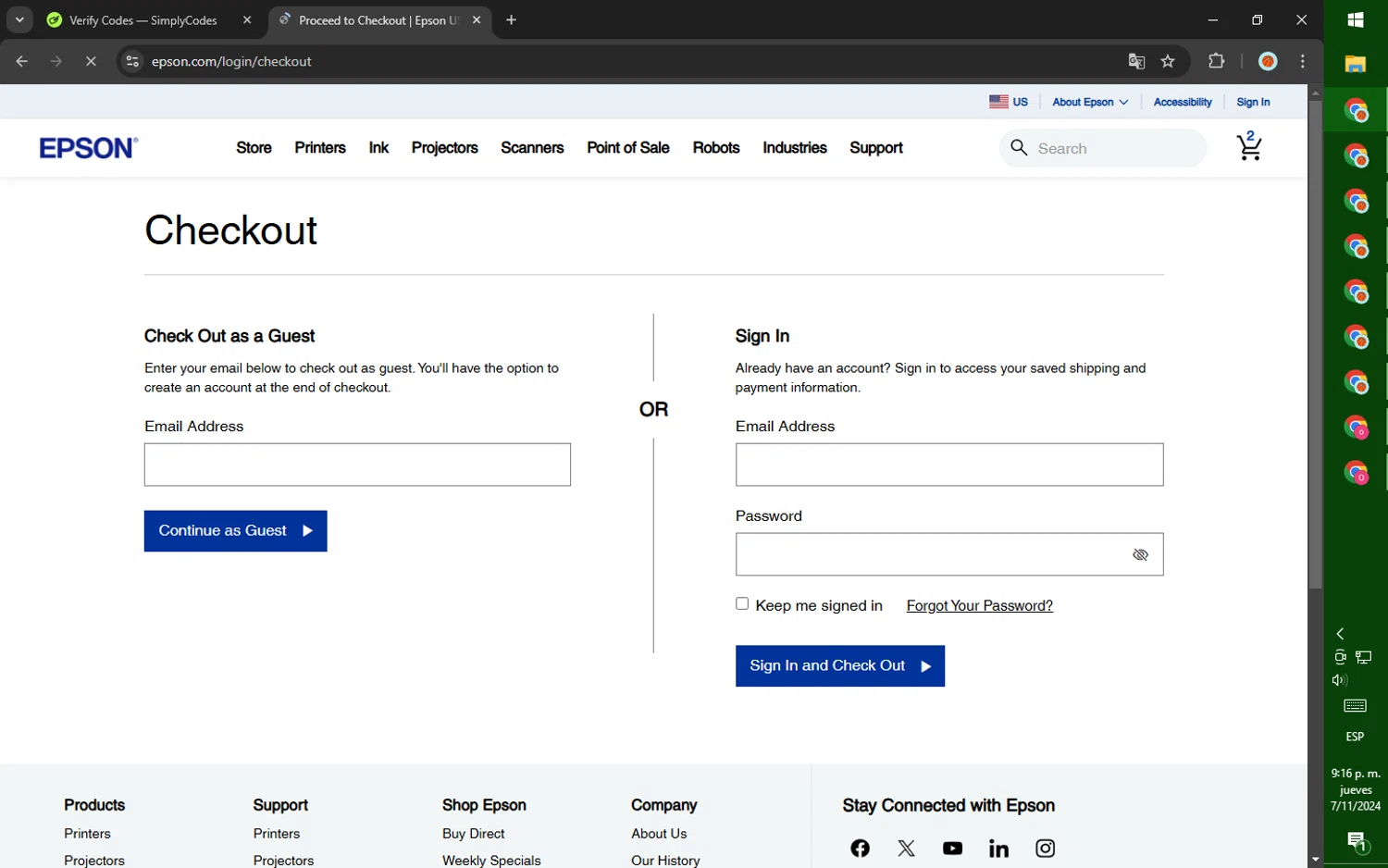Open Windows Start button
The width and height of the screenshot is (1388, 868).
(x=1356, y=20)
